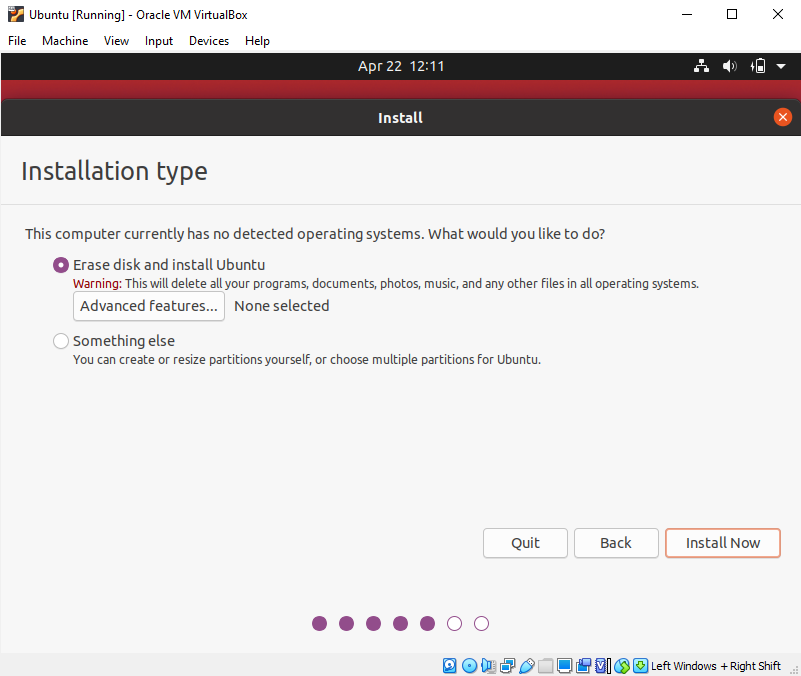This screenshot has height=676, width=801.
Task: Select the Something else radio option
Action: (x=61, y=341)
